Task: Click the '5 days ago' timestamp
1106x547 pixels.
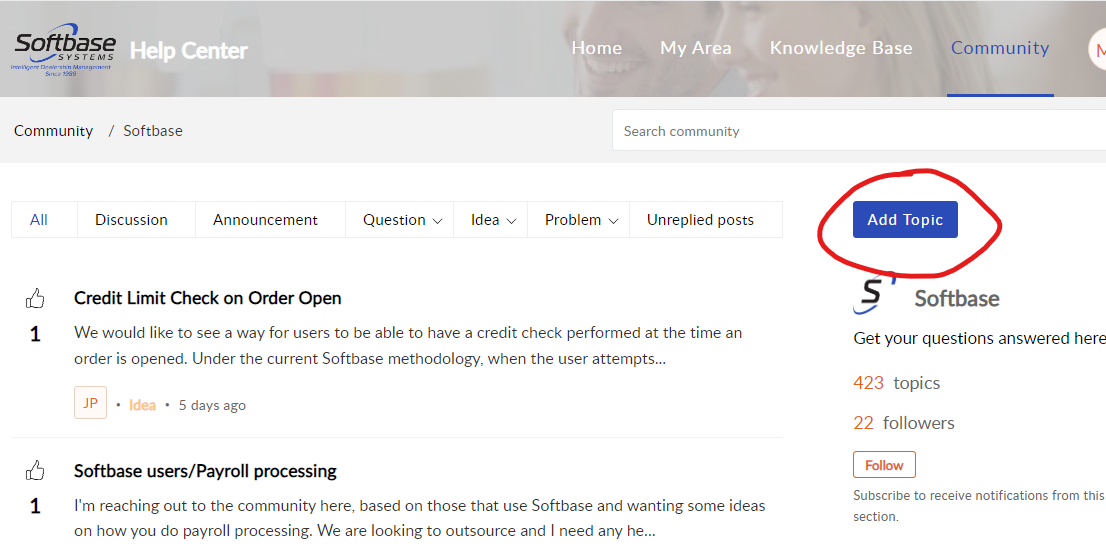Action: pos(212,405)
